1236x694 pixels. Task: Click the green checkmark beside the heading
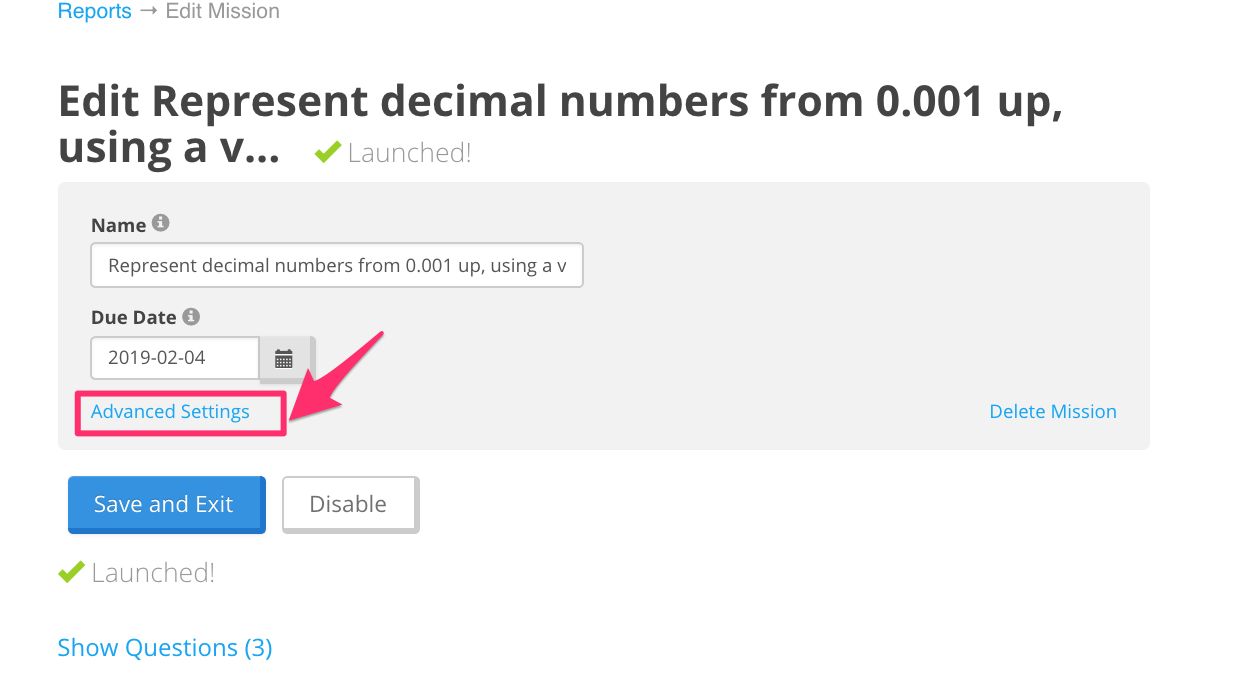pos(327,152)
